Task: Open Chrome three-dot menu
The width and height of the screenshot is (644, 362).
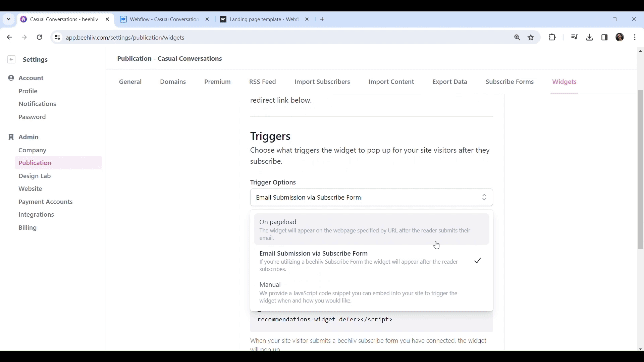Action: tap(635, 37)
